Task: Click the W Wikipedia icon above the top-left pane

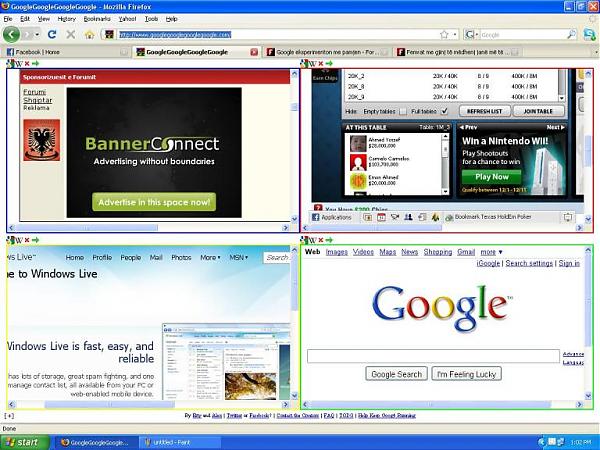Action: 19,64
